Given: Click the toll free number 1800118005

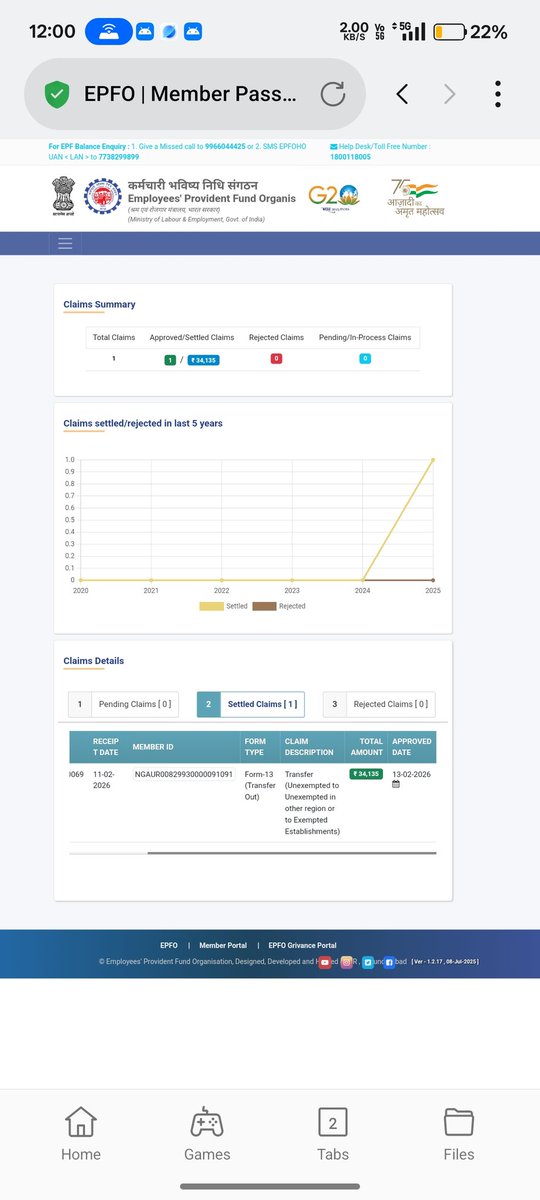Looking at the screenshot, I should pyautogui.click(x=350, y=157).
